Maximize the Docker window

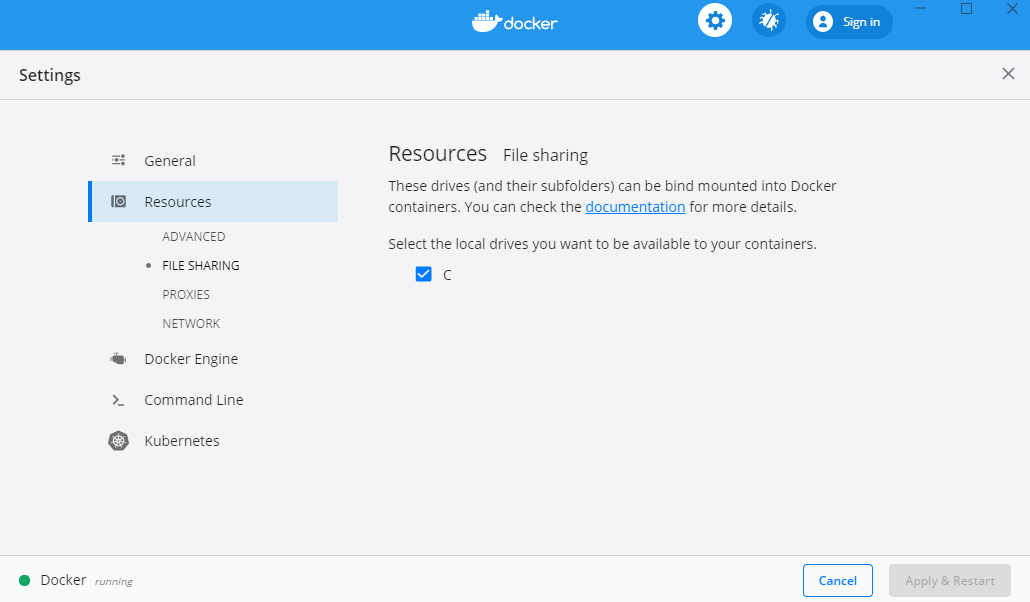coord(966,9)
